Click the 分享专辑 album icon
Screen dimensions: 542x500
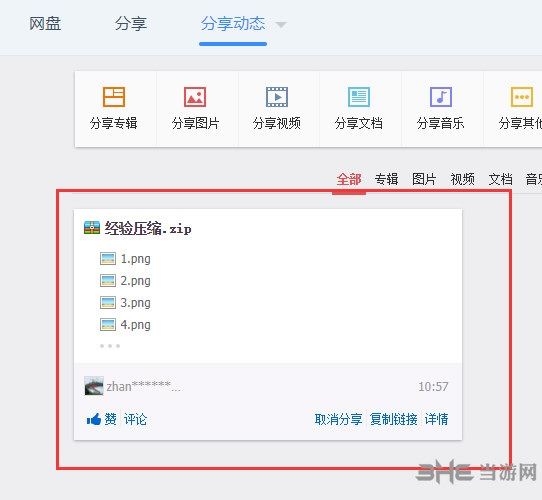[x=114, y=96]
